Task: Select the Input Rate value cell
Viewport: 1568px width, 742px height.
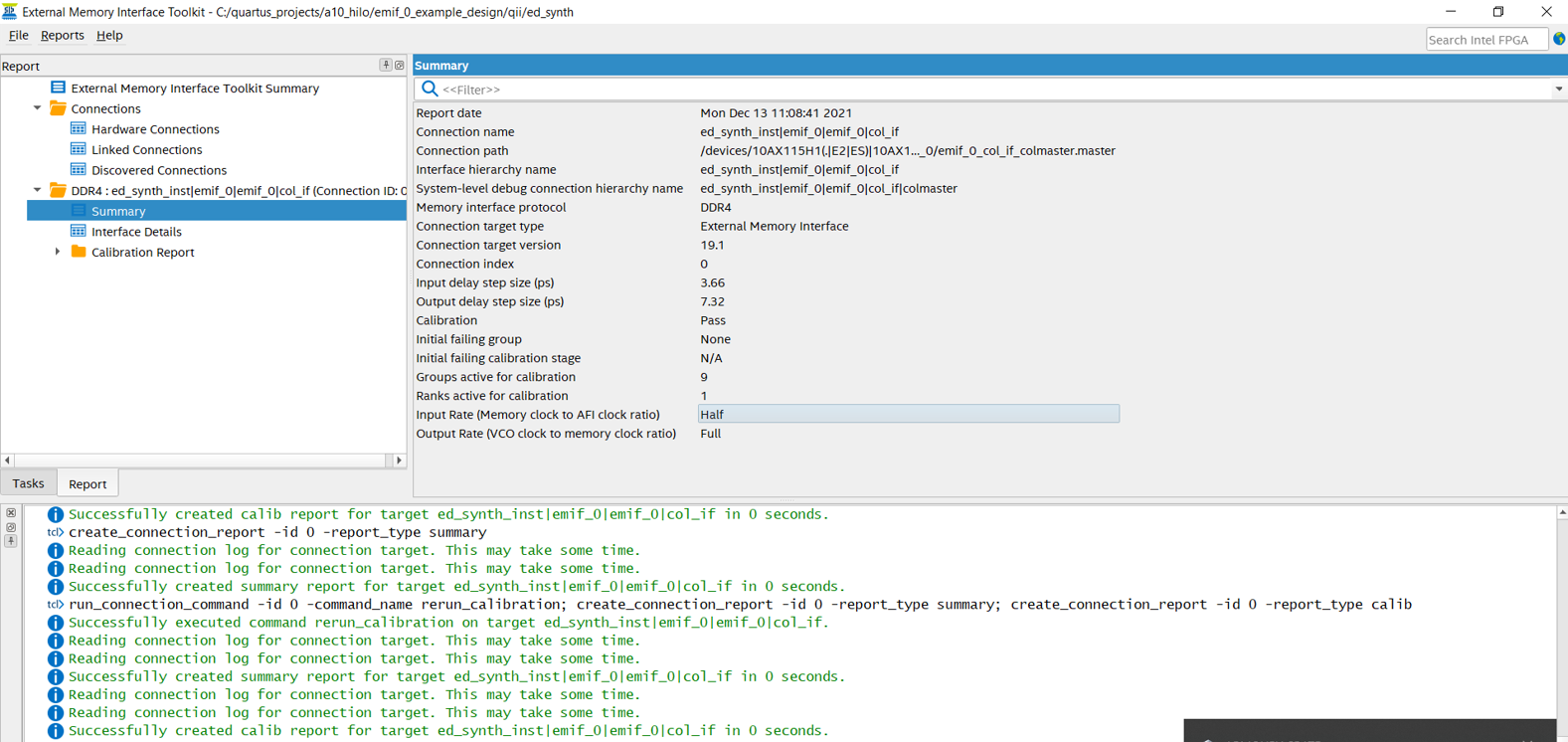Action: (908, 415)
